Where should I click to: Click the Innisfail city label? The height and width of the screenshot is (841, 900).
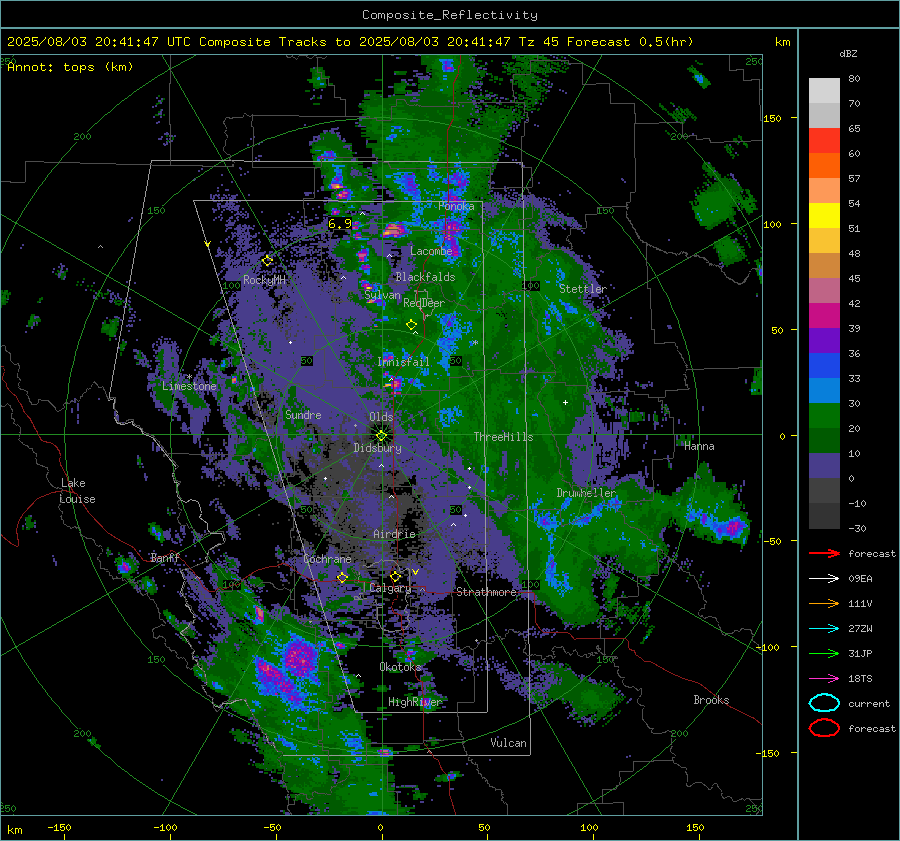click(x=403, y=362)
